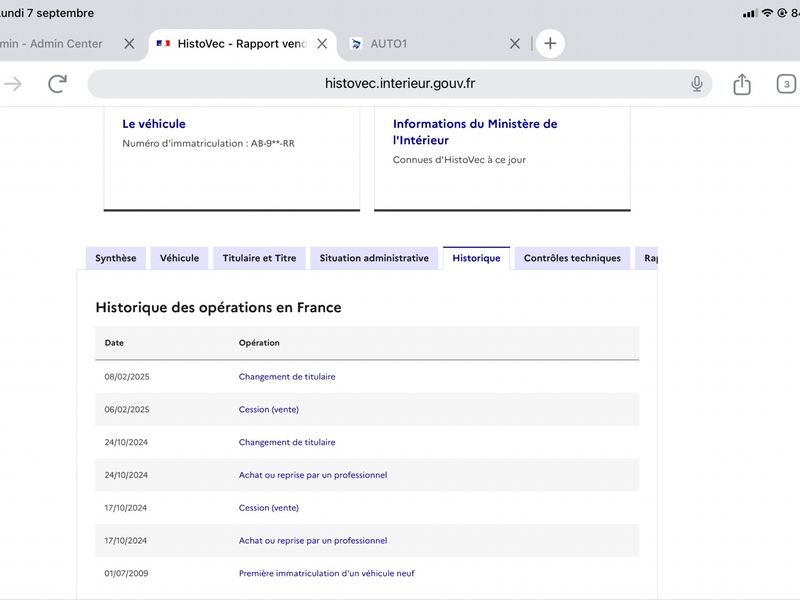Click the histovec.interieur.gouv.fr address field
This screenshot has width=800, height=600.
399,84
